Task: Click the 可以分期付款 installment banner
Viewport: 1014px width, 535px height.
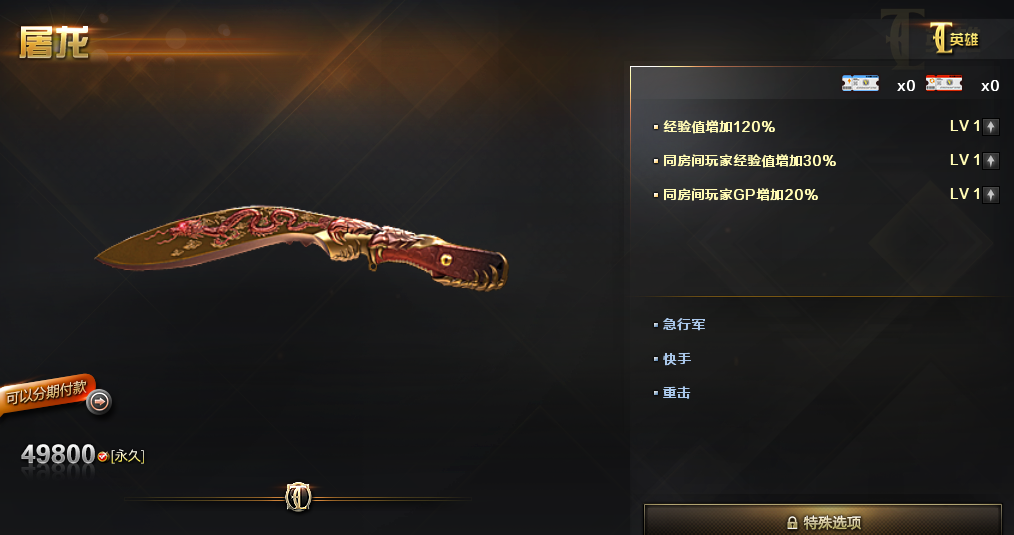Action: click(47, 393)
